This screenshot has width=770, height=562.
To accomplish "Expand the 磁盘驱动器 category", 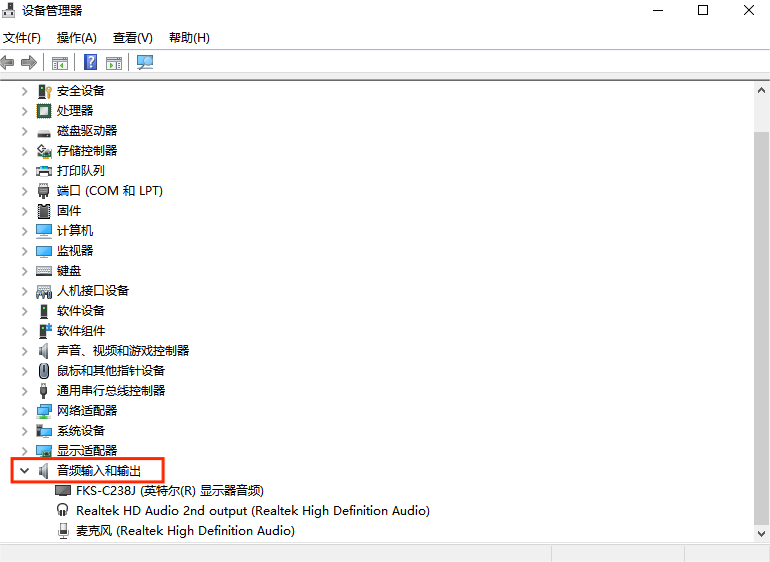I will pyautogui.click(x=24, y=131).
